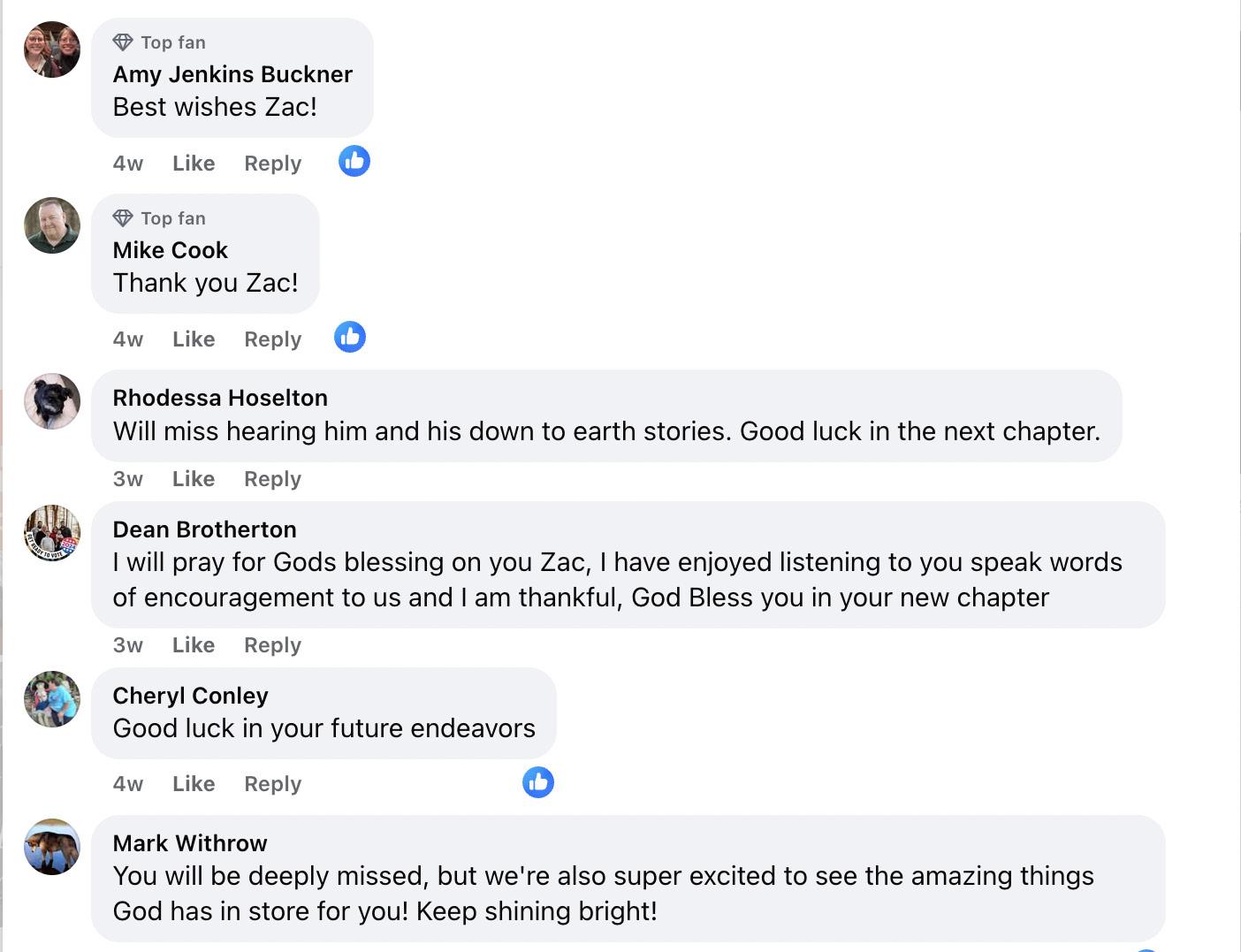Click the thumbs-up reaction on Mike Cook's comment
1241x952 pixels.
pyautogui.click(x=349, y=337)
